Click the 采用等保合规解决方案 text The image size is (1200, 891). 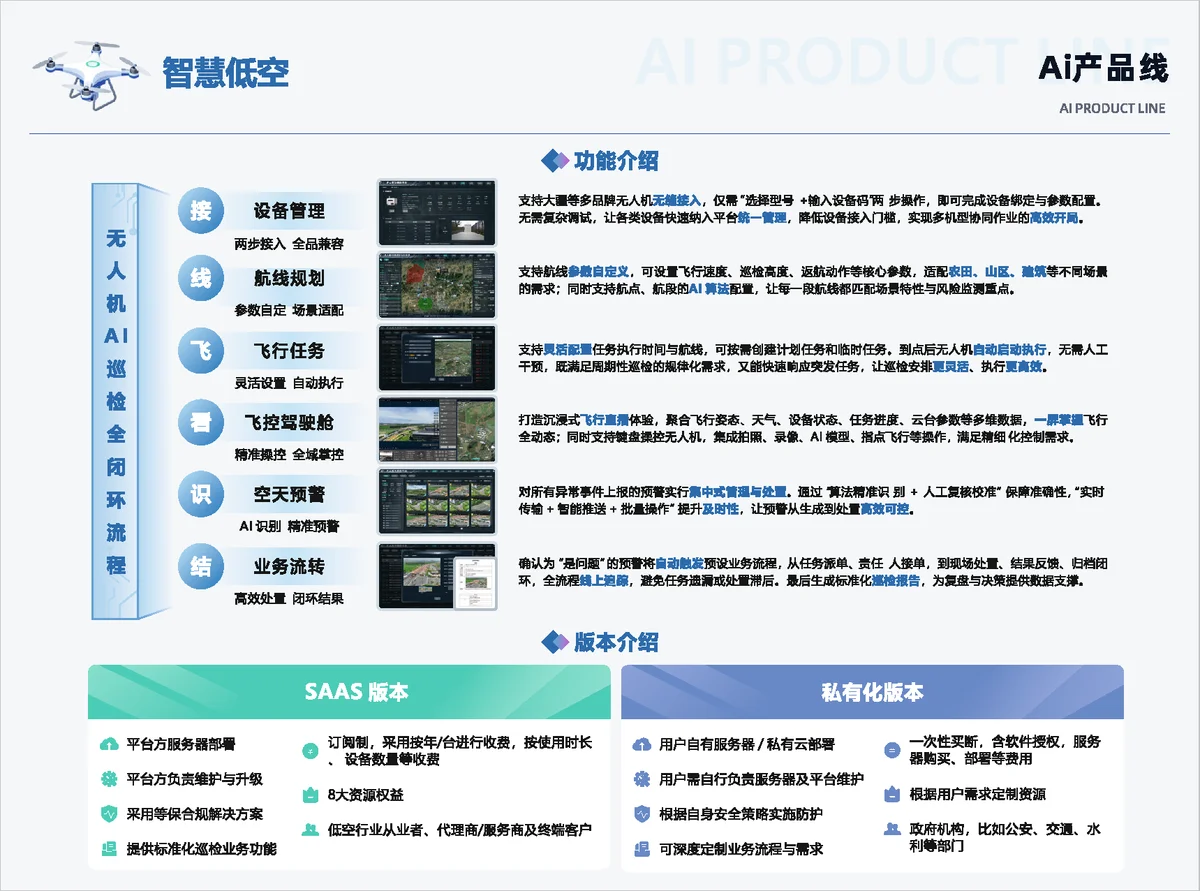[195, 814]
